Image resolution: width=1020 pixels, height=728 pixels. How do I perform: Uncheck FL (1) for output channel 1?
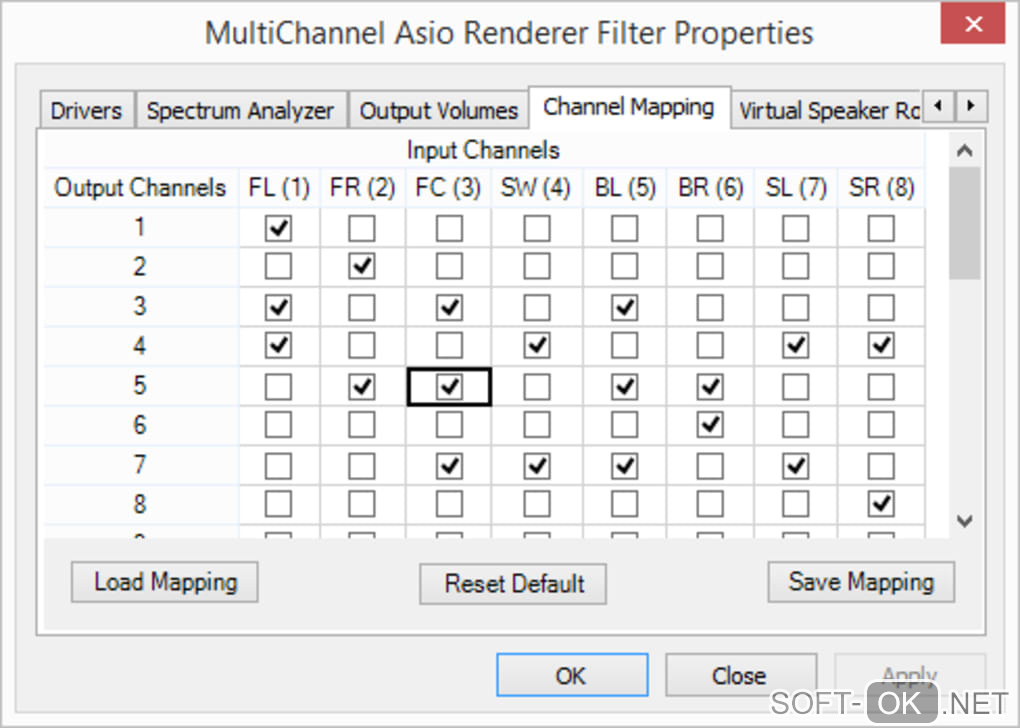pos(278,228)
